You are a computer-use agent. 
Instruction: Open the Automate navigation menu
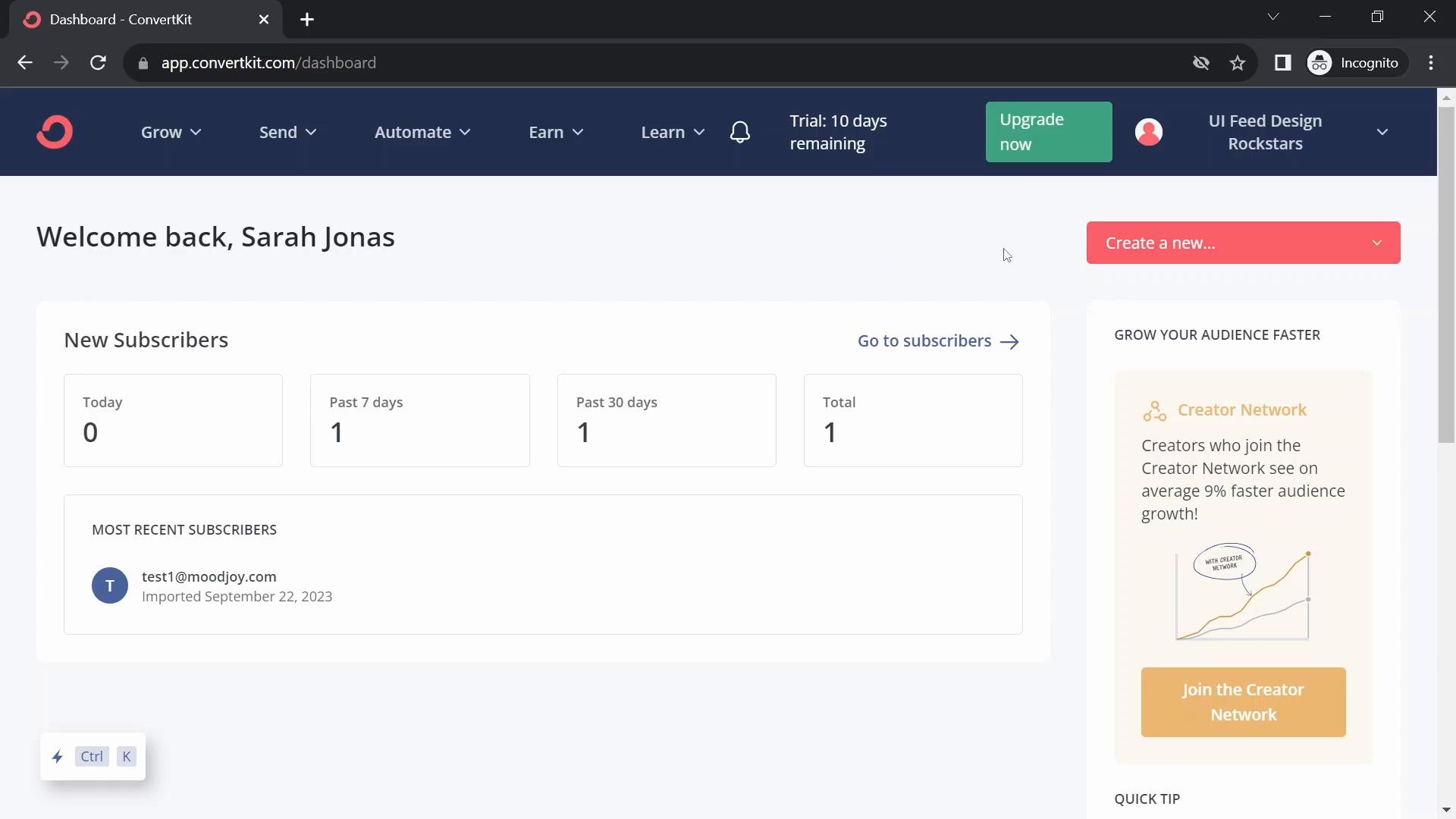pyautogui.click(x=421, y=131)
